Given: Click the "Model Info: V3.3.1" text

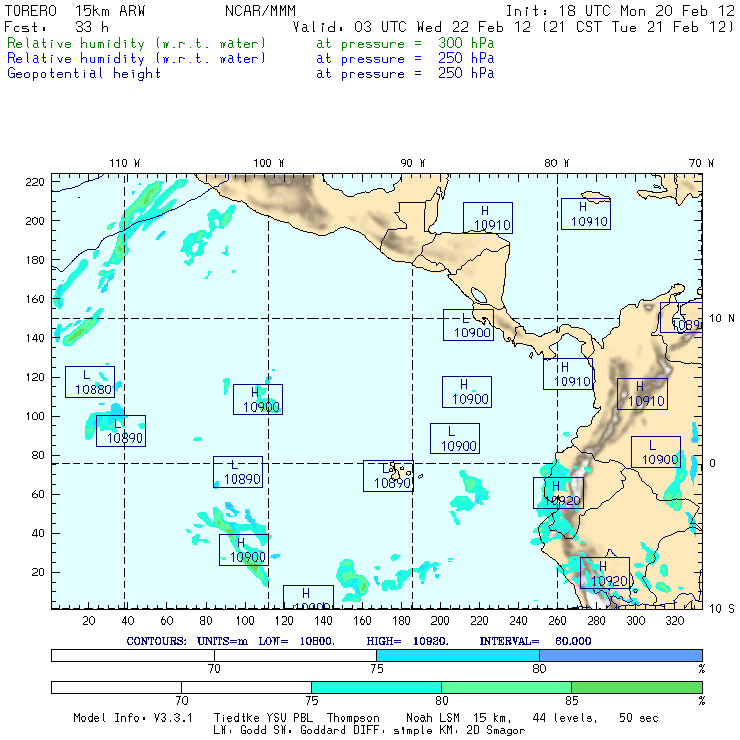Looking at the screenshot, I should coord(133,718).
